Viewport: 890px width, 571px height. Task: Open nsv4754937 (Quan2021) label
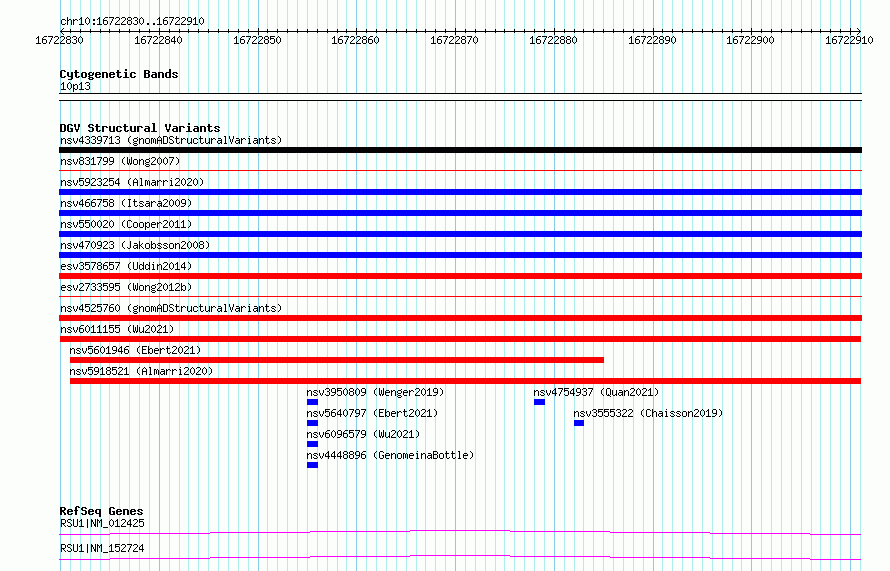point(596,392)
